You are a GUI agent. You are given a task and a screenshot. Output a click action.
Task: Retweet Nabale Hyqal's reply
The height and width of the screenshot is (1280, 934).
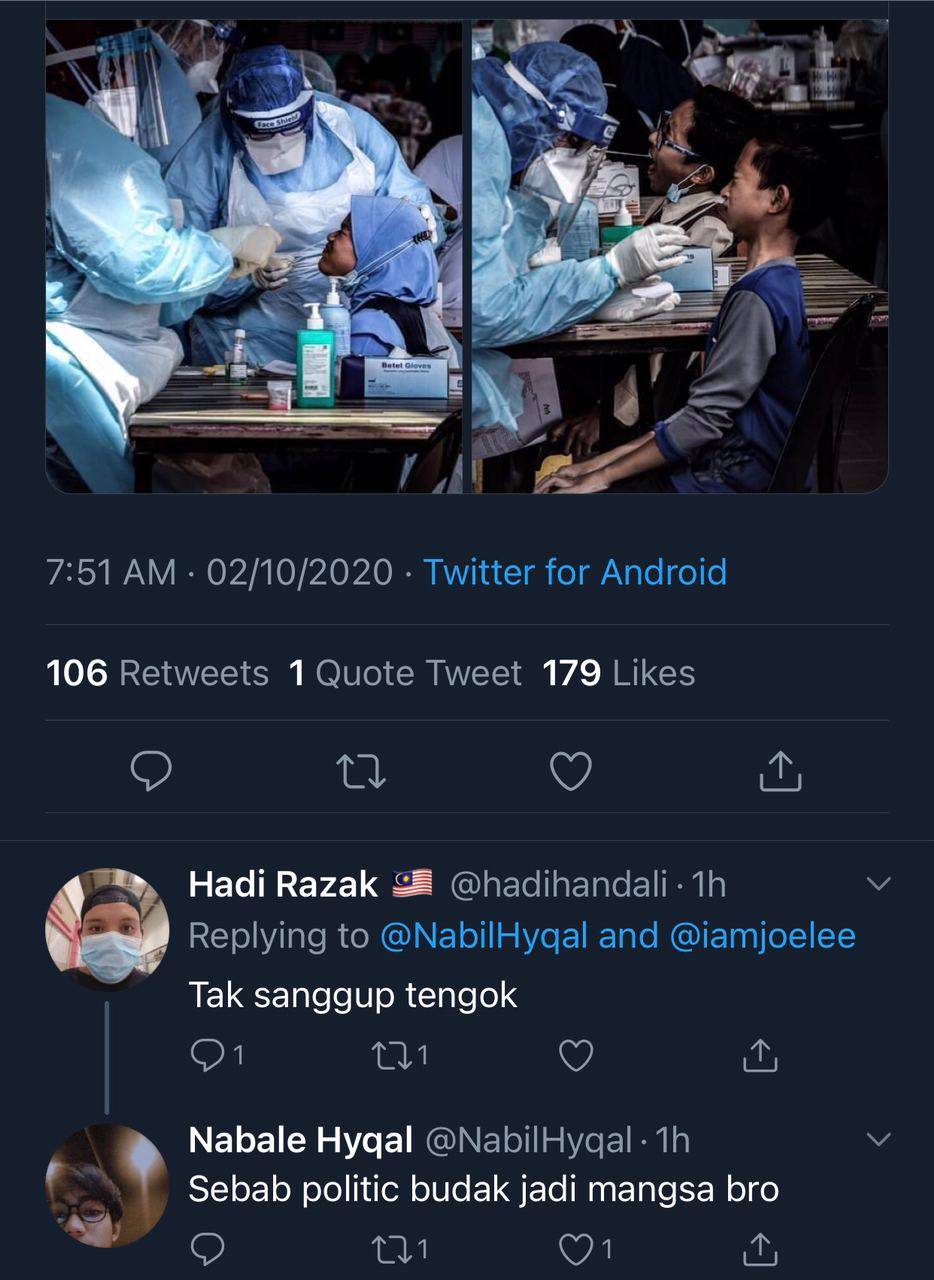tap(388, 1247)
